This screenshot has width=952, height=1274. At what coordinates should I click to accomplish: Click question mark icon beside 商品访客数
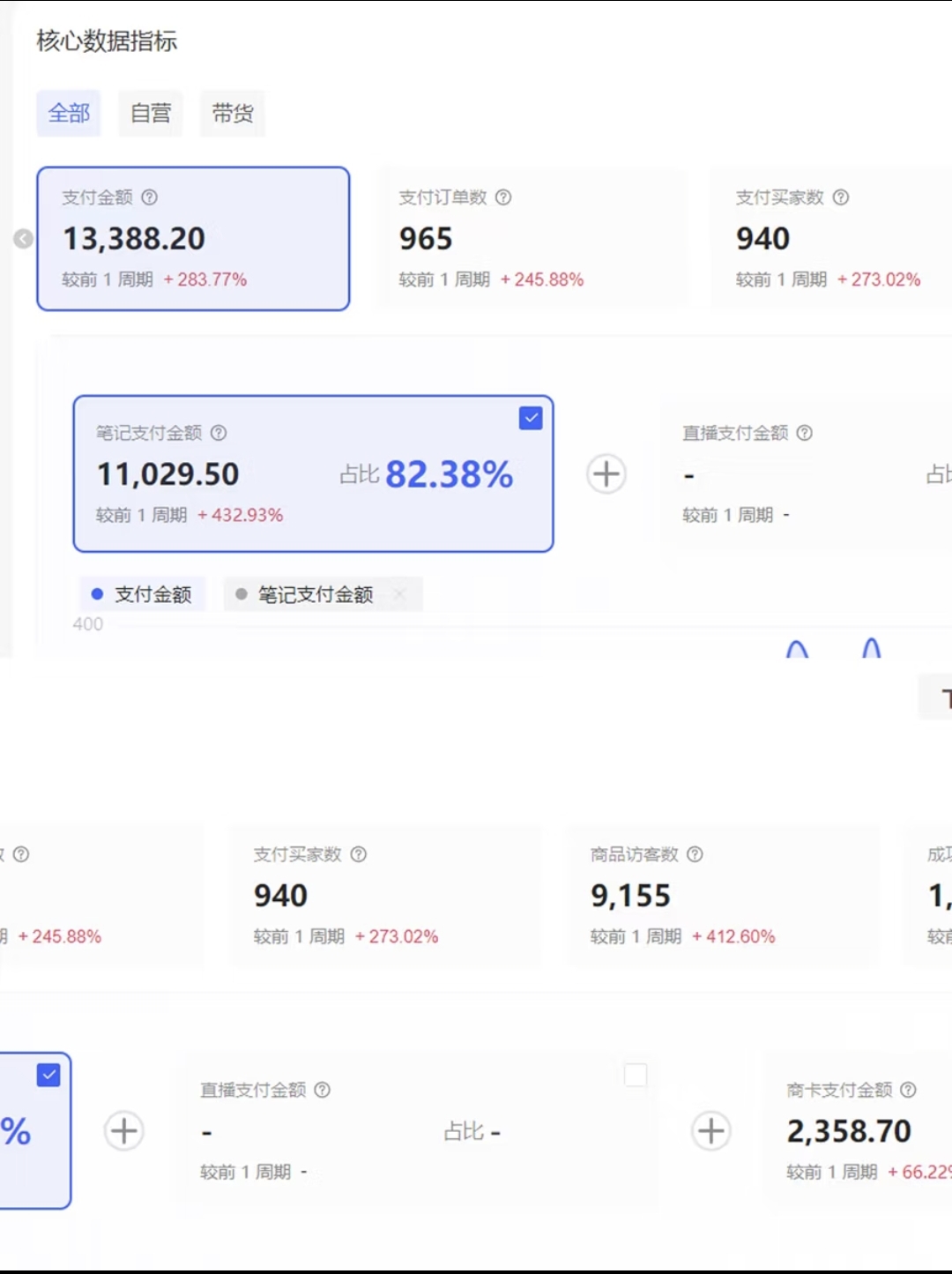[695, 854]
